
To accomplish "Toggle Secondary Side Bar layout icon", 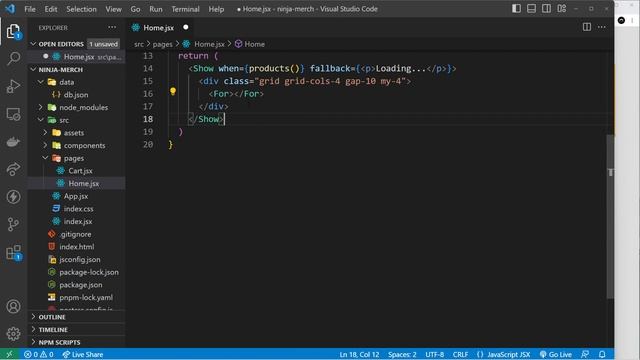I will point(547,9).
